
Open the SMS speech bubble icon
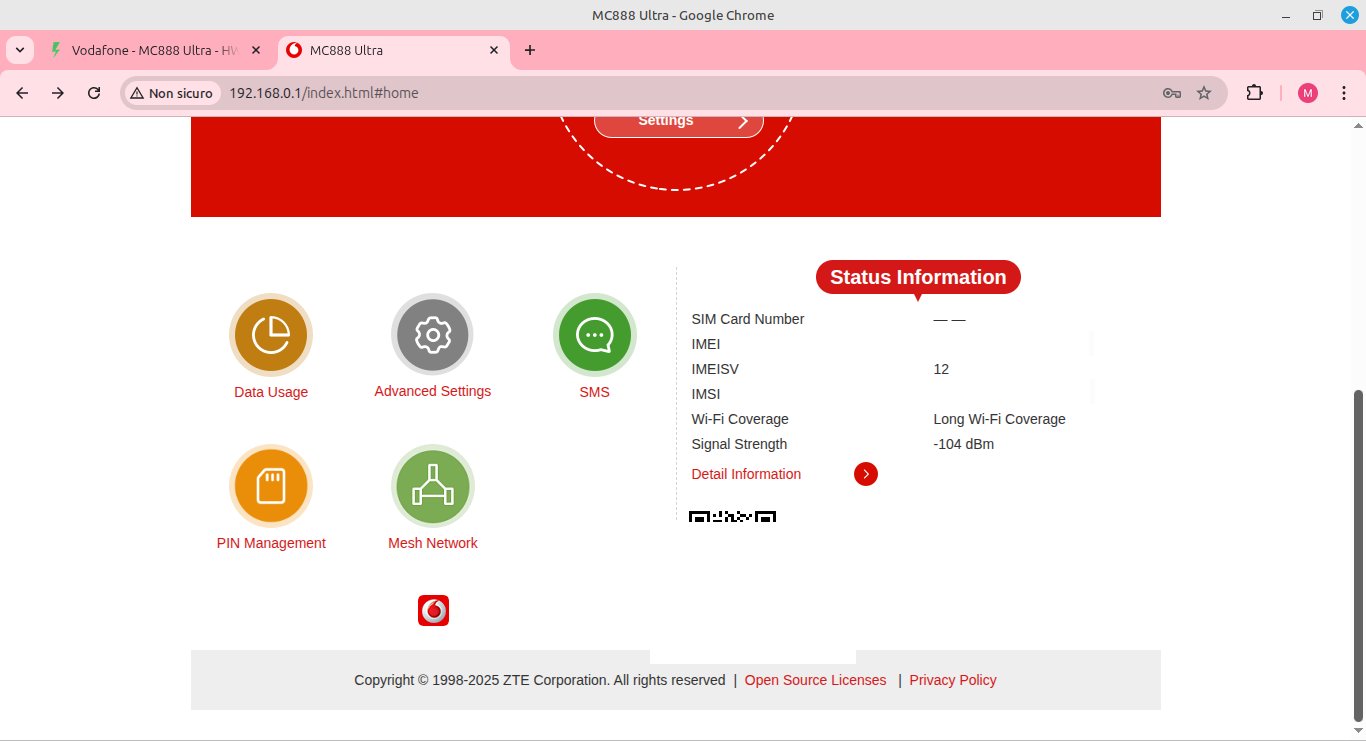coord(594,335)
